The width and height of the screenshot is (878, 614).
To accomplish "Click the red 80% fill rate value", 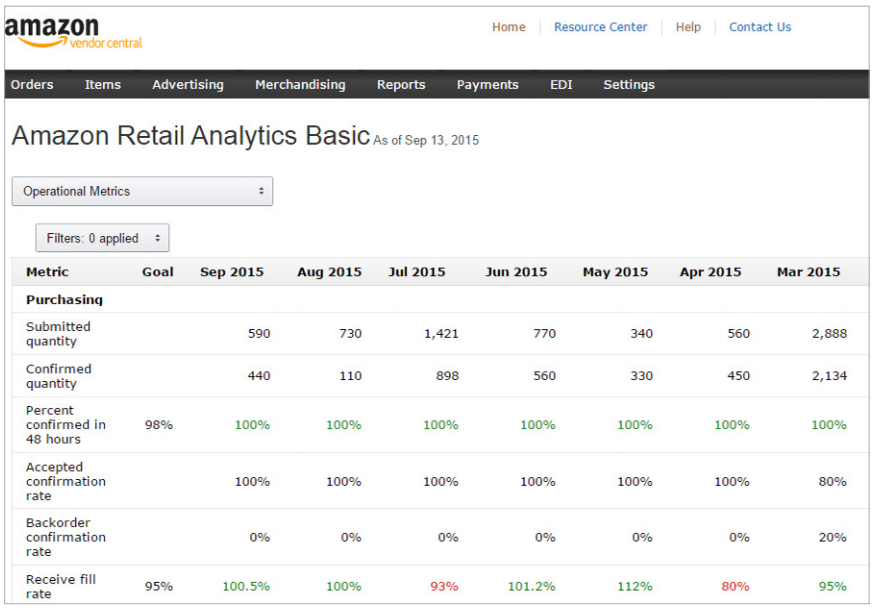I will pyautogui.click(x=735, y=587).
